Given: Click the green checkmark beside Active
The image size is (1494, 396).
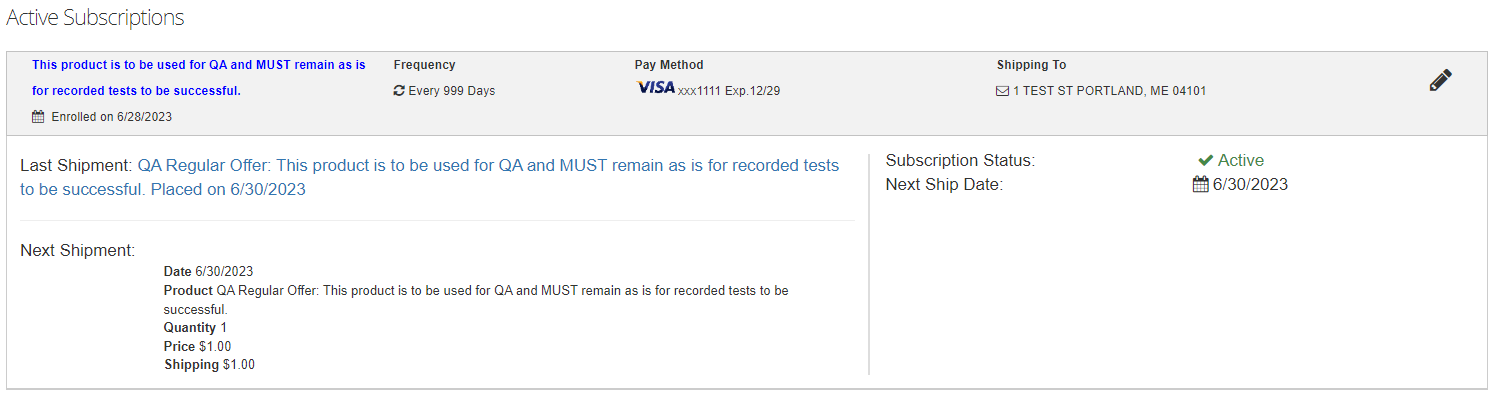Looking at the screenshot, I should (1205, 160).
